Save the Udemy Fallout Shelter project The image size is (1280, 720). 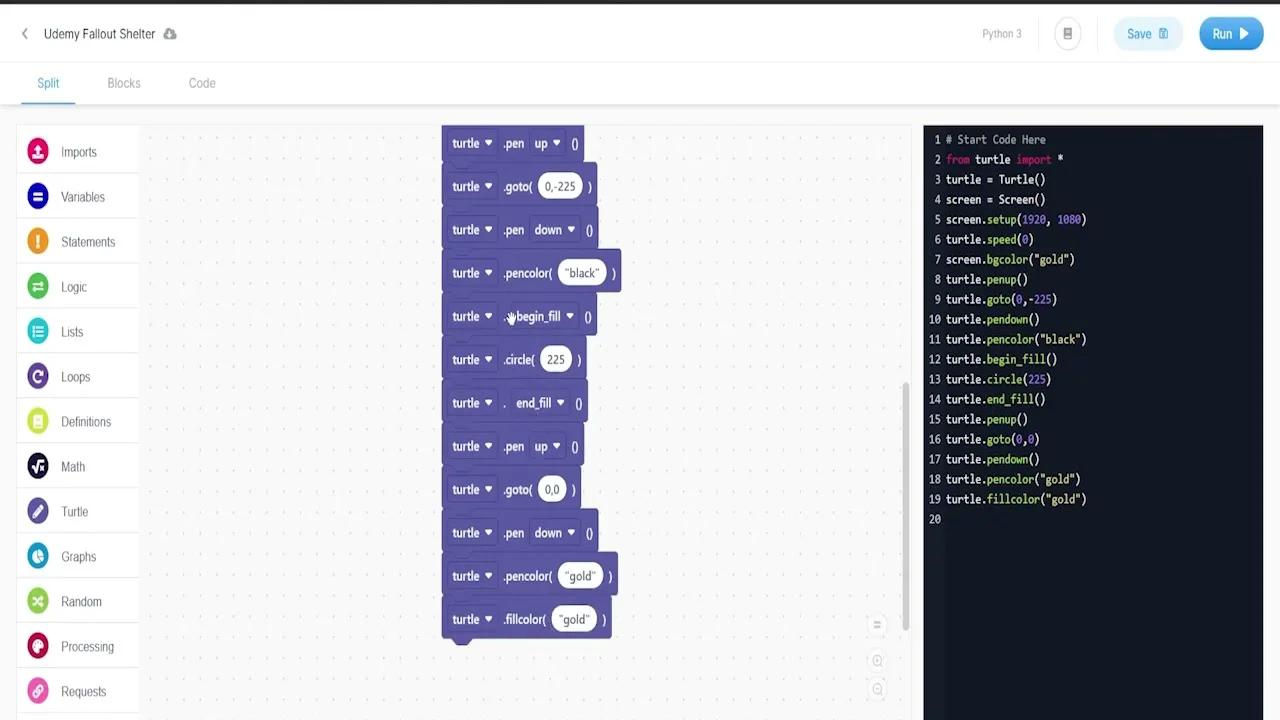click(x=1147, y=33)
